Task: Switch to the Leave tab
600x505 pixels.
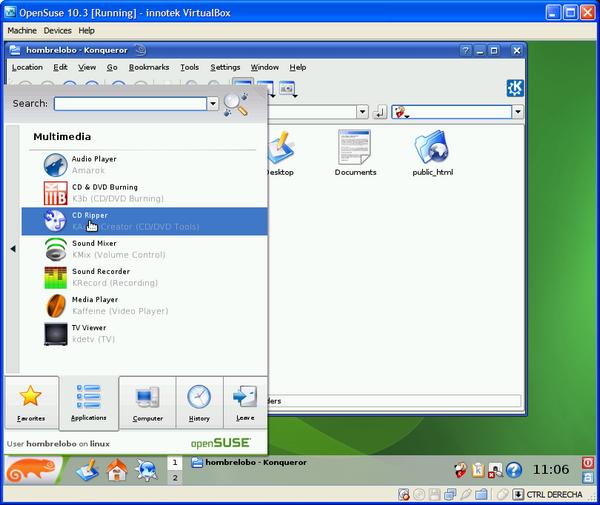Action: click(x=245, y=403)
